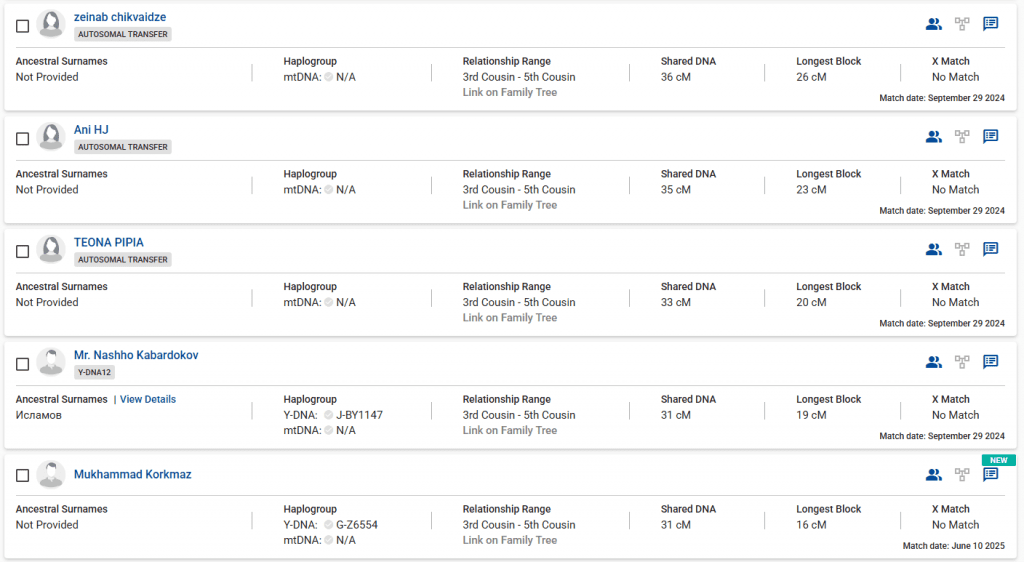Open in-common-with matches for zeinab chikvaidze

click(x=934, y=24)
